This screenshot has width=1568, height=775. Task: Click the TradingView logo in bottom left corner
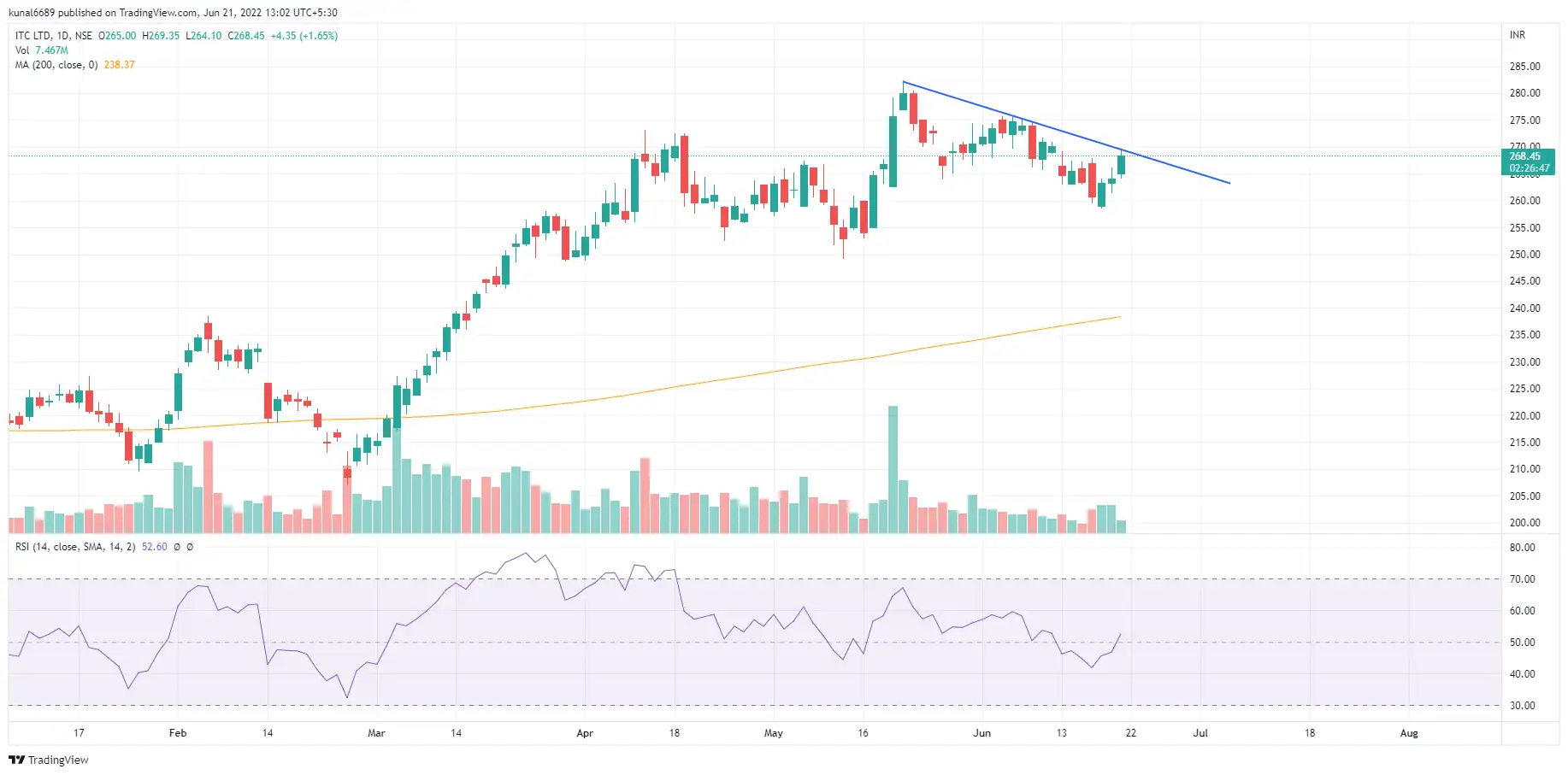coord(50,760)
